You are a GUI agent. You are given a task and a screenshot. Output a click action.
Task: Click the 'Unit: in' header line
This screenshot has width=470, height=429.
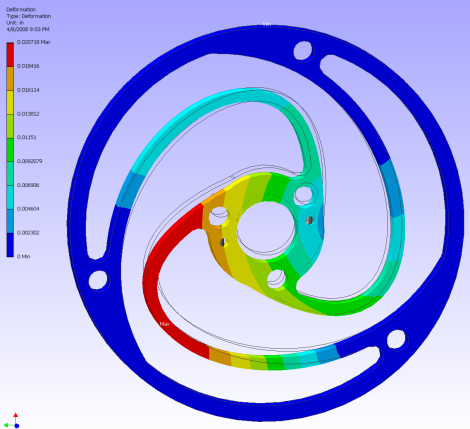pyautogui.click(x=15, y=23)
